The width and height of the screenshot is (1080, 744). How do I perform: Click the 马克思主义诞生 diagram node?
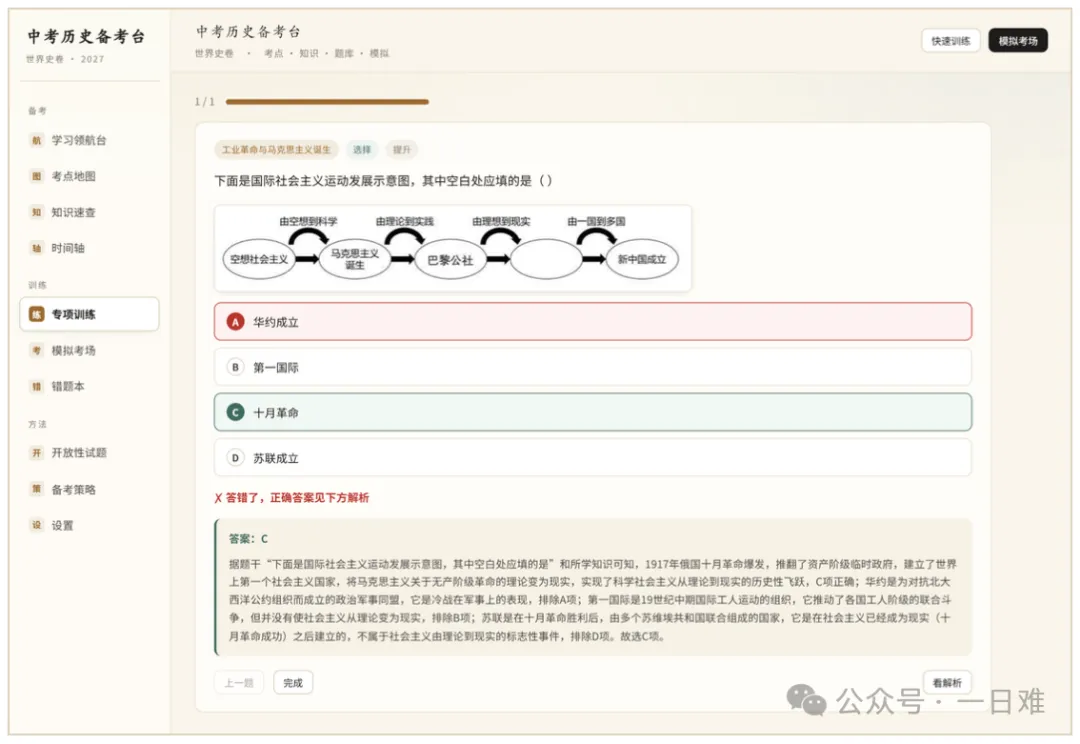355,260
